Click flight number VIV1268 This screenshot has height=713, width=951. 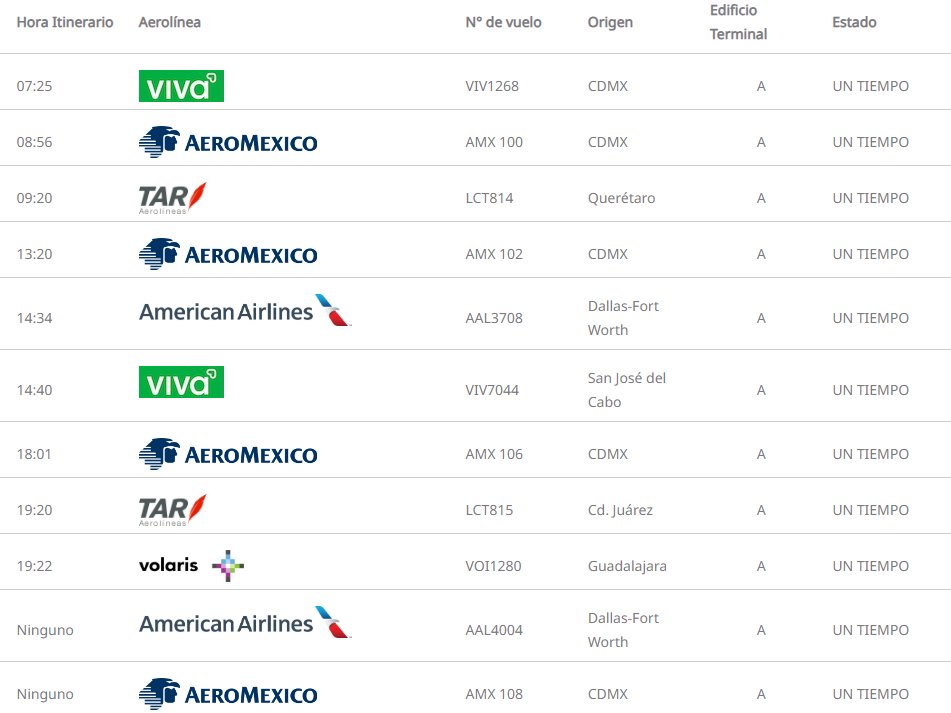pyautogui.click(x=492, y=86)
